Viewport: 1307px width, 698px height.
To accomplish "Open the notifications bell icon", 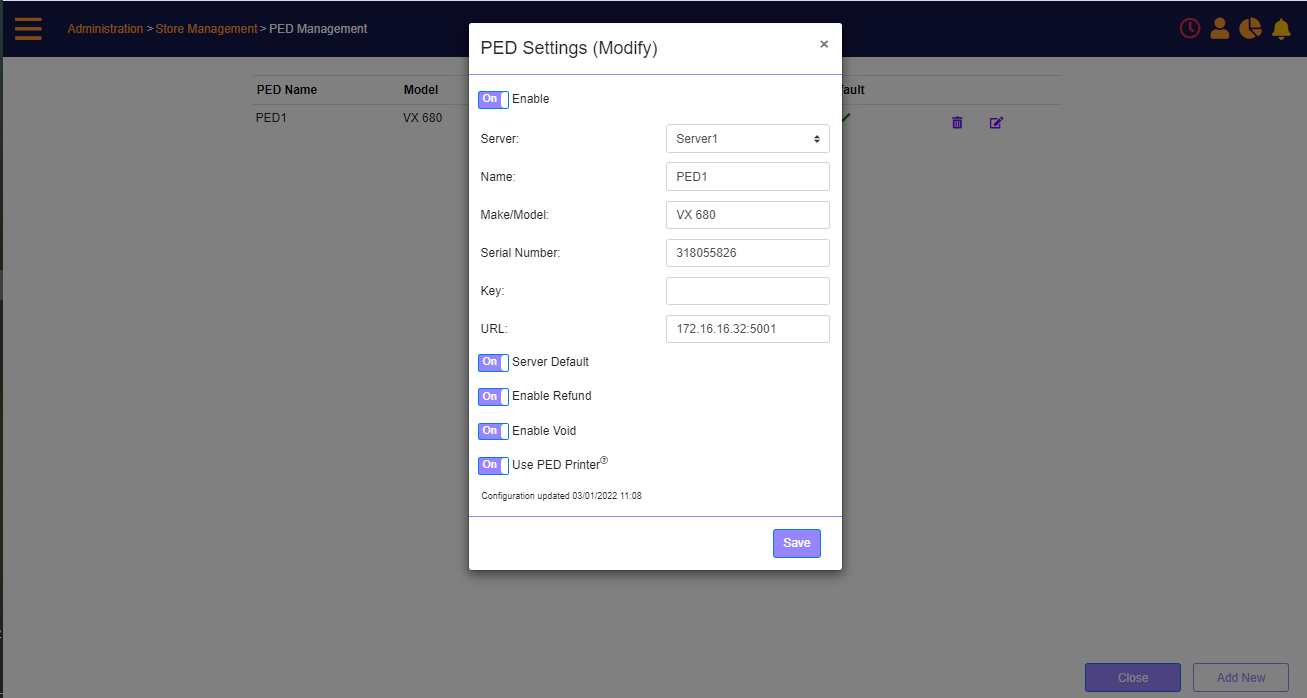I will coord(1281,28).
